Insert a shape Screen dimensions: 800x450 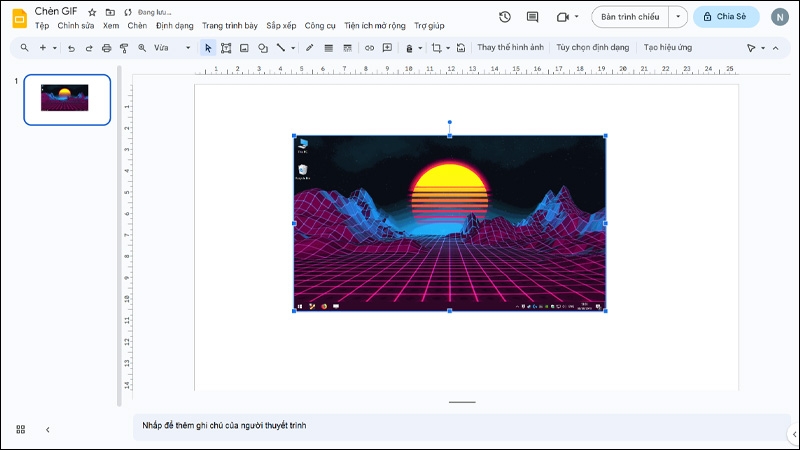coord(263,48)
